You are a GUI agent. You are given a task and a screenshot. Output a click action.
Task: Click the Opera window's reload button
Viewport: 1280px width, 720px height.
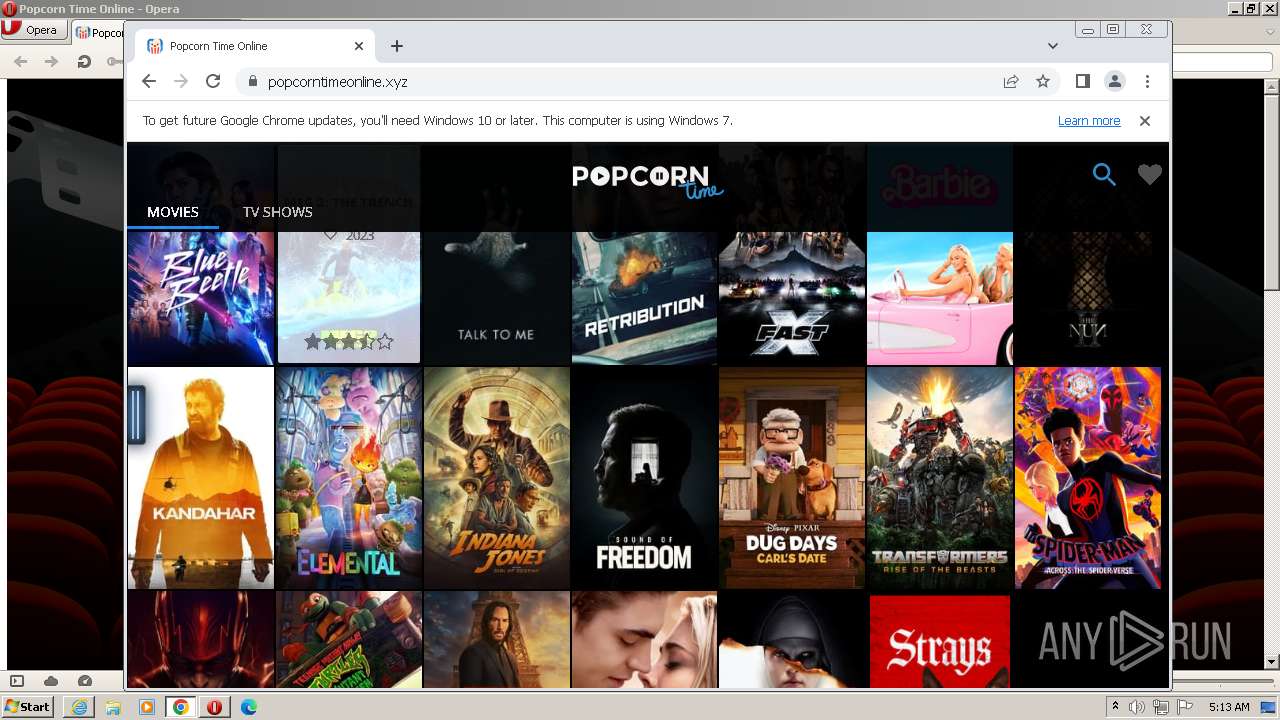click(84, 61)
